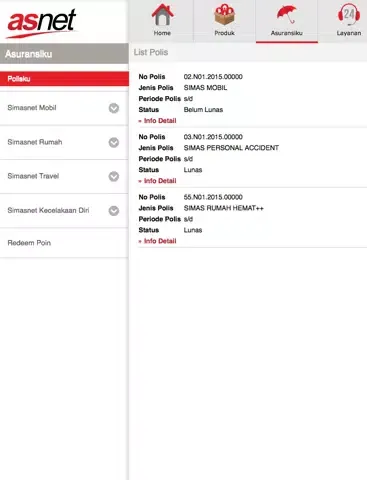Click the List Polis heading

pos(151,52)
